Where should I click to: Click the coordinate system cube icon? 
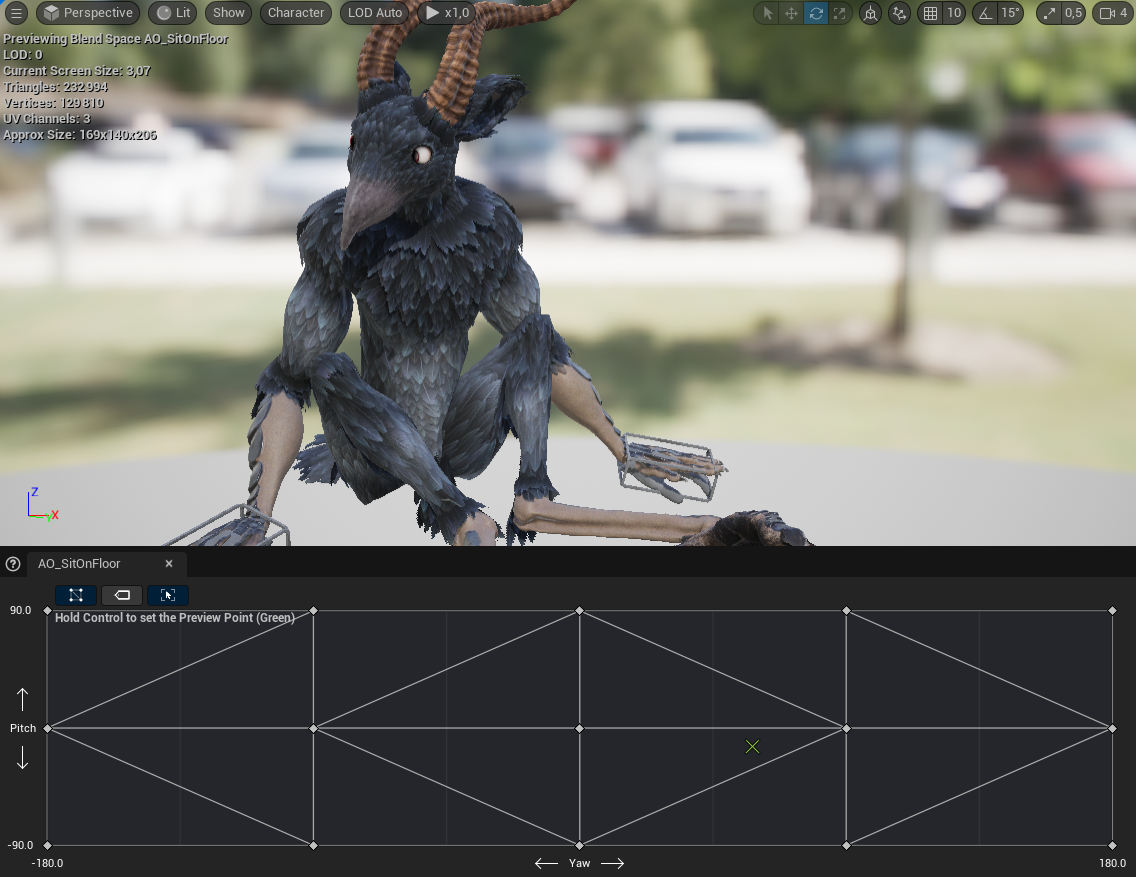(x=870, y=13)
